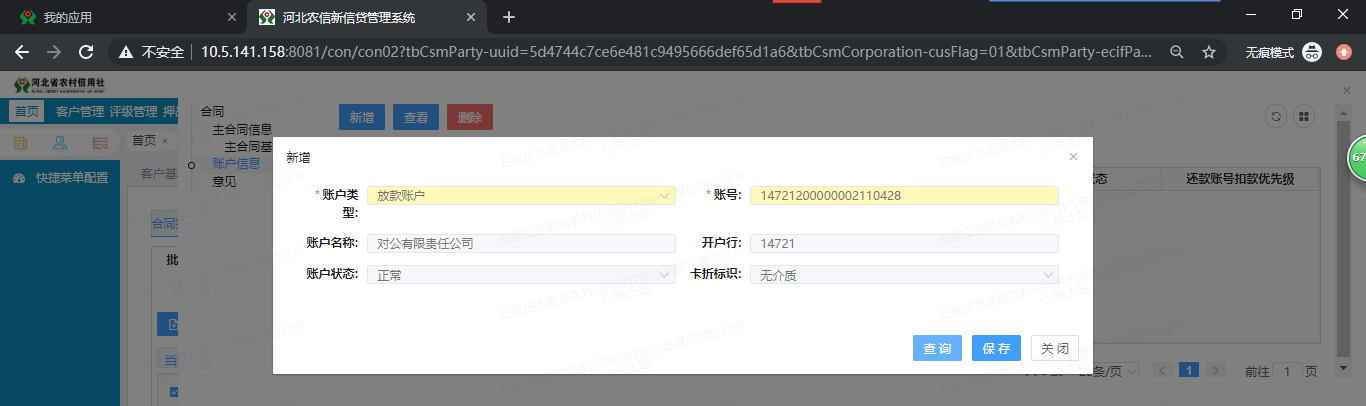Click the 关闭 button in dialog
Viewport: 1366px width, 406px height.
click(x=1054, y=348)
